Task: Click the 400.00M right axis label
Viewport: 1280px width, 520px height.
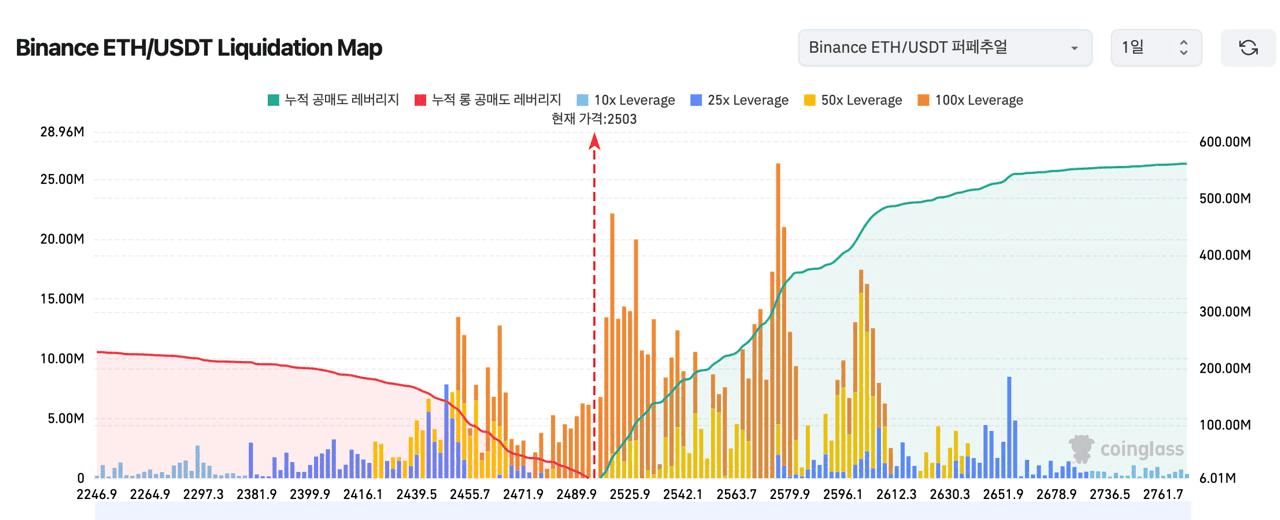Action: click(1224, 255)
